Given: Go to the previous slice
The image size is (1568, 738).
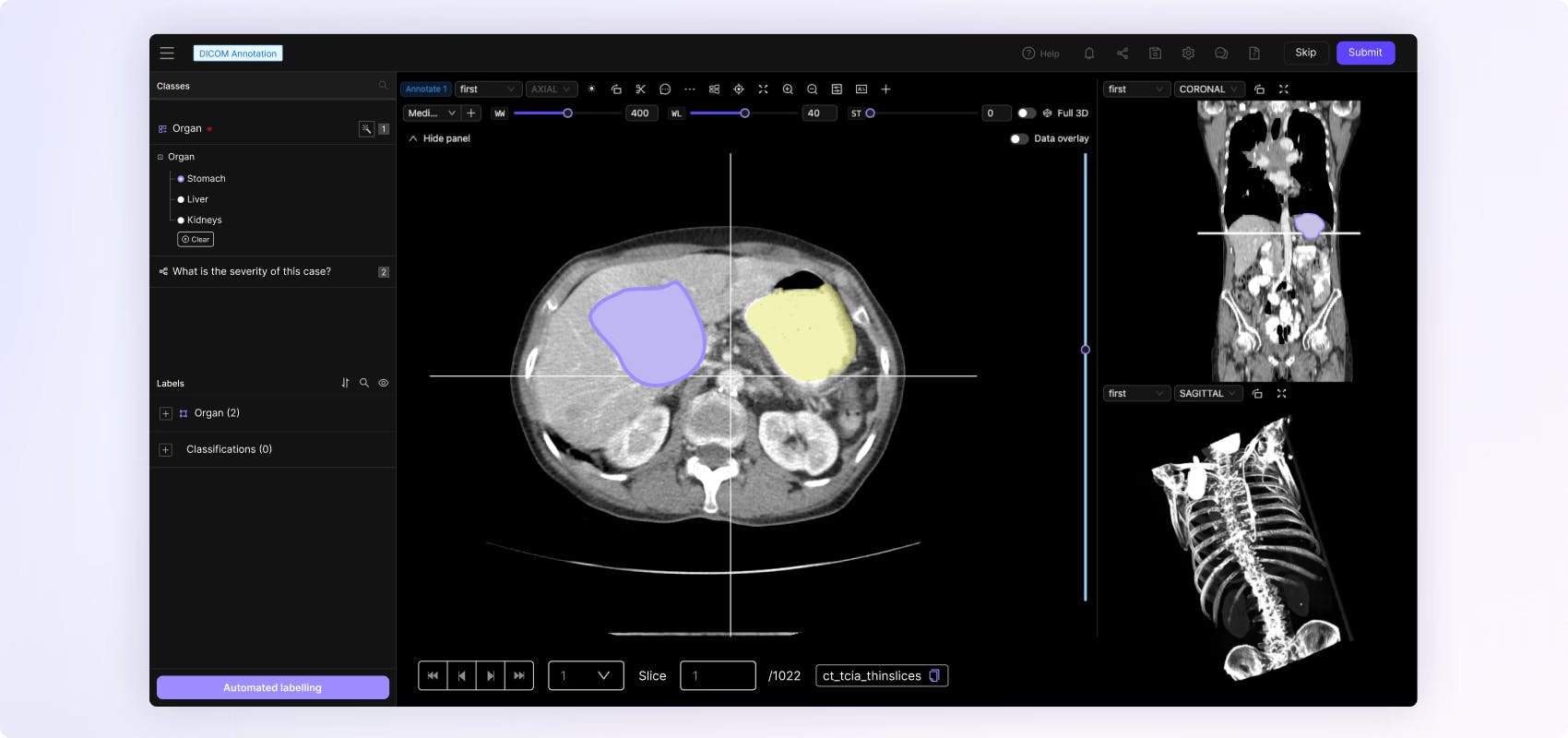Looking at the screenshot, I should click(461, 676).
